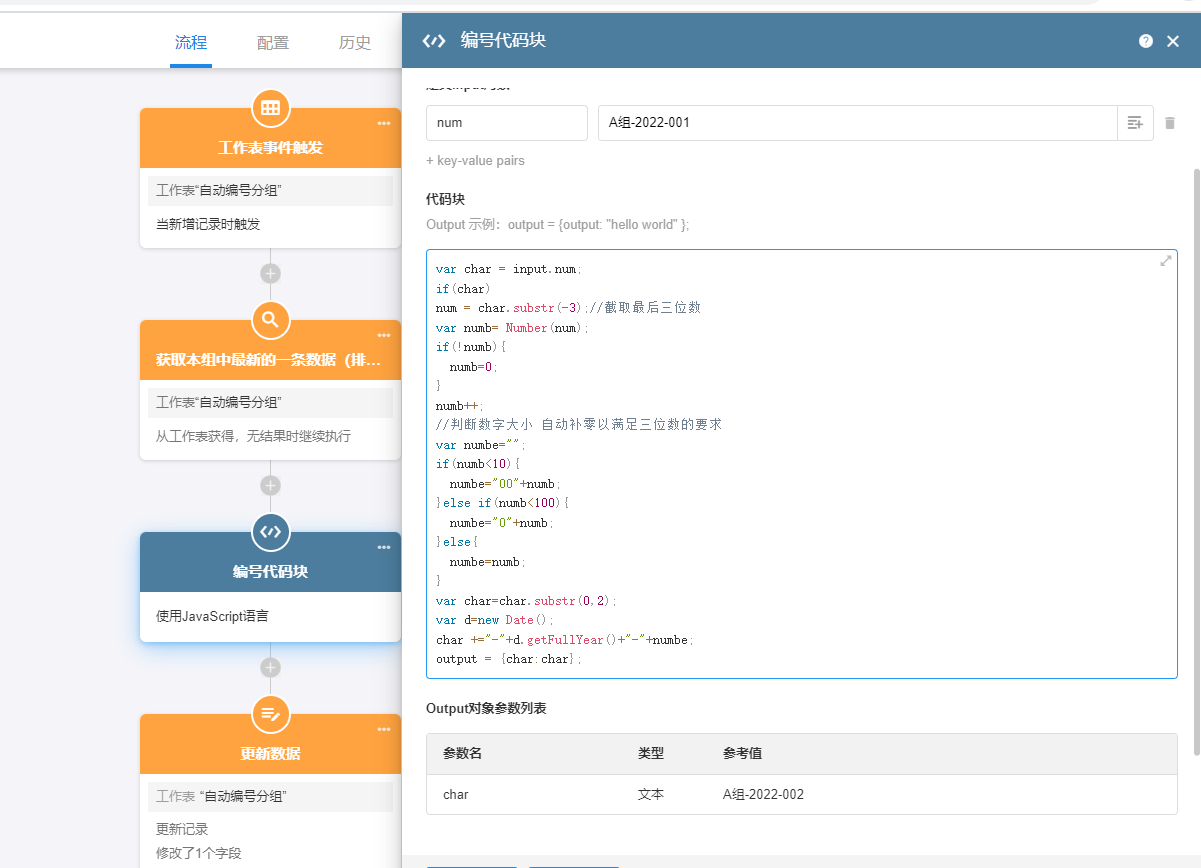Click the 工作表事件触发 table trigger icon
This screenshot has width=1201, height=868.
coord(270,108)
